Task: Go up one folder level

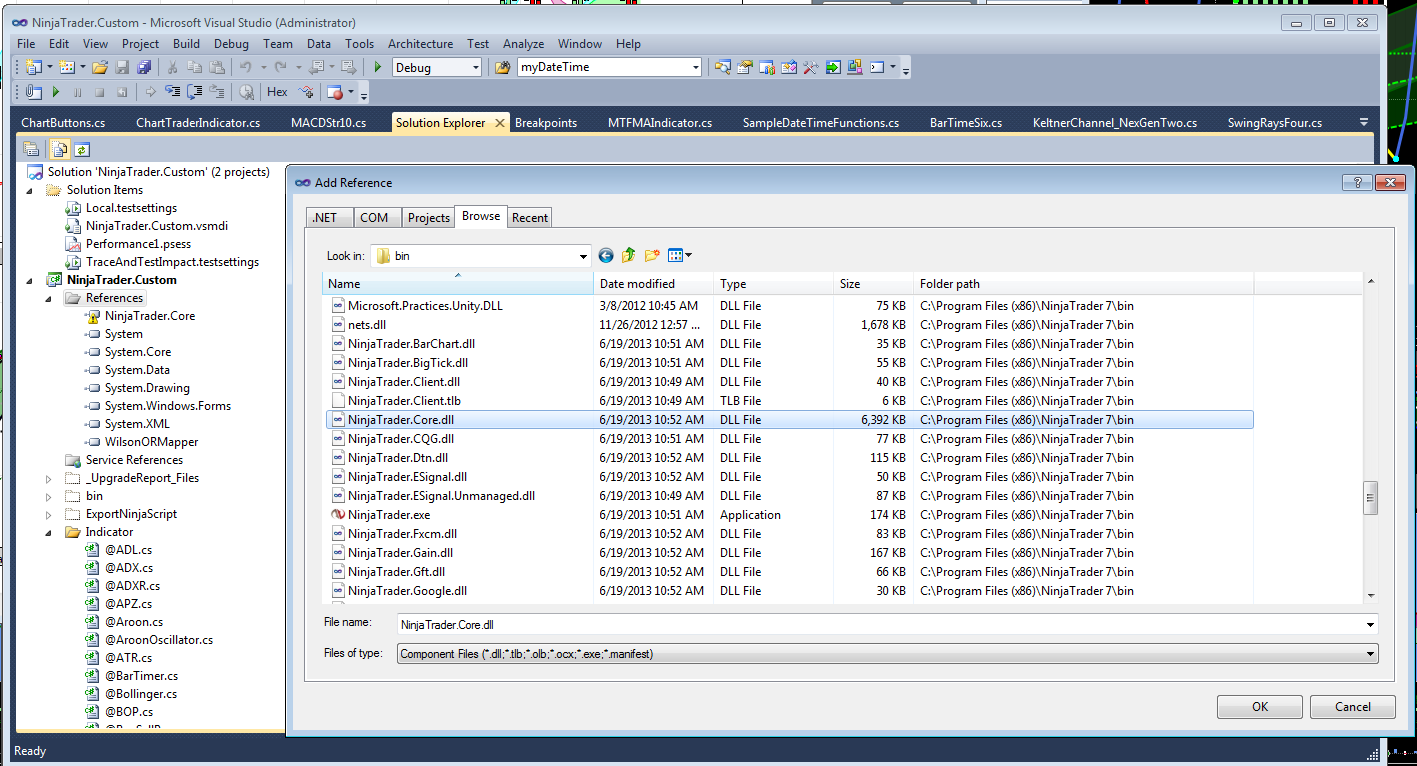Action: 628,256
